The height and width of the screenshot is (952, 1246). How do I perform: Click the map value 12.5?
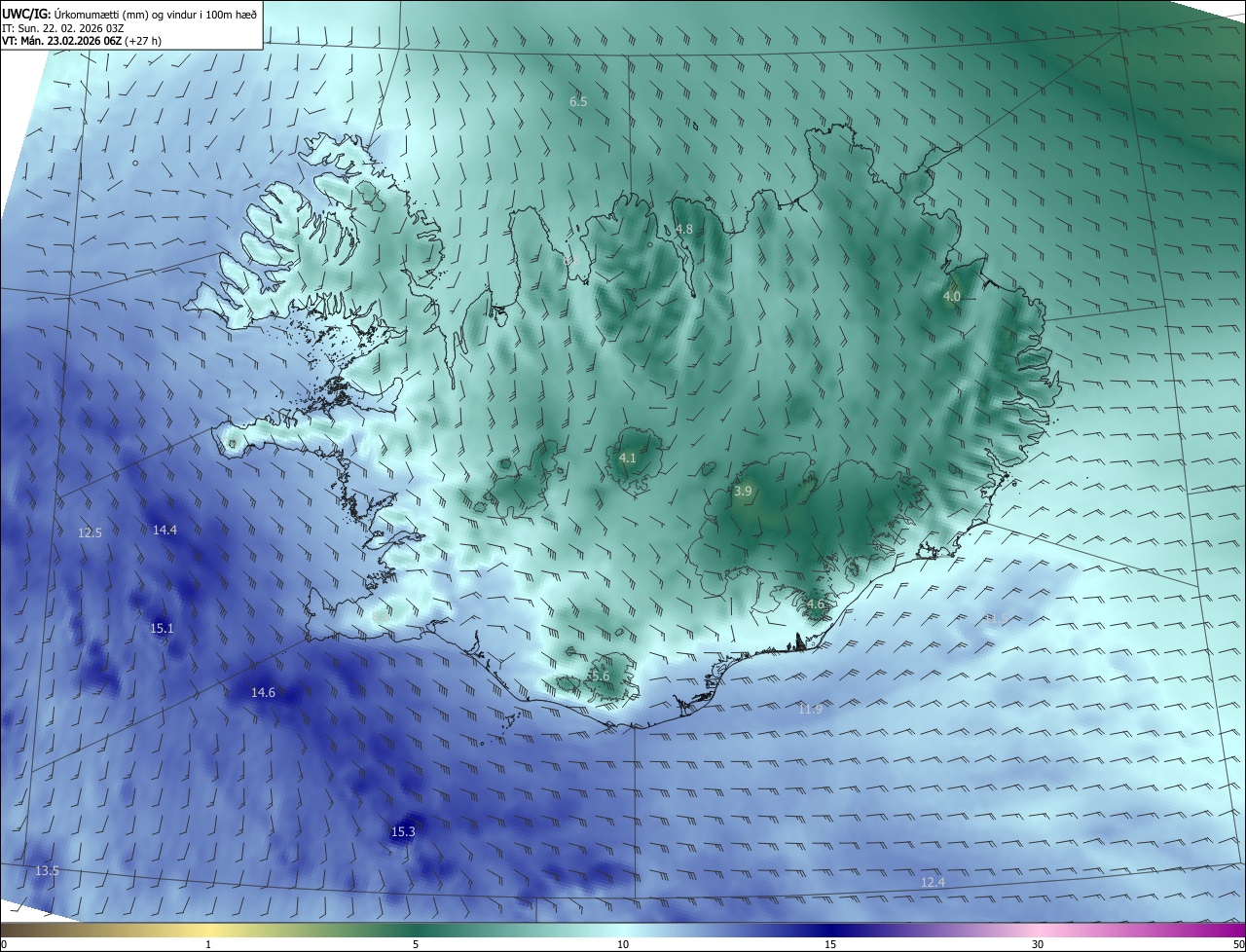[x=90, y=532]
